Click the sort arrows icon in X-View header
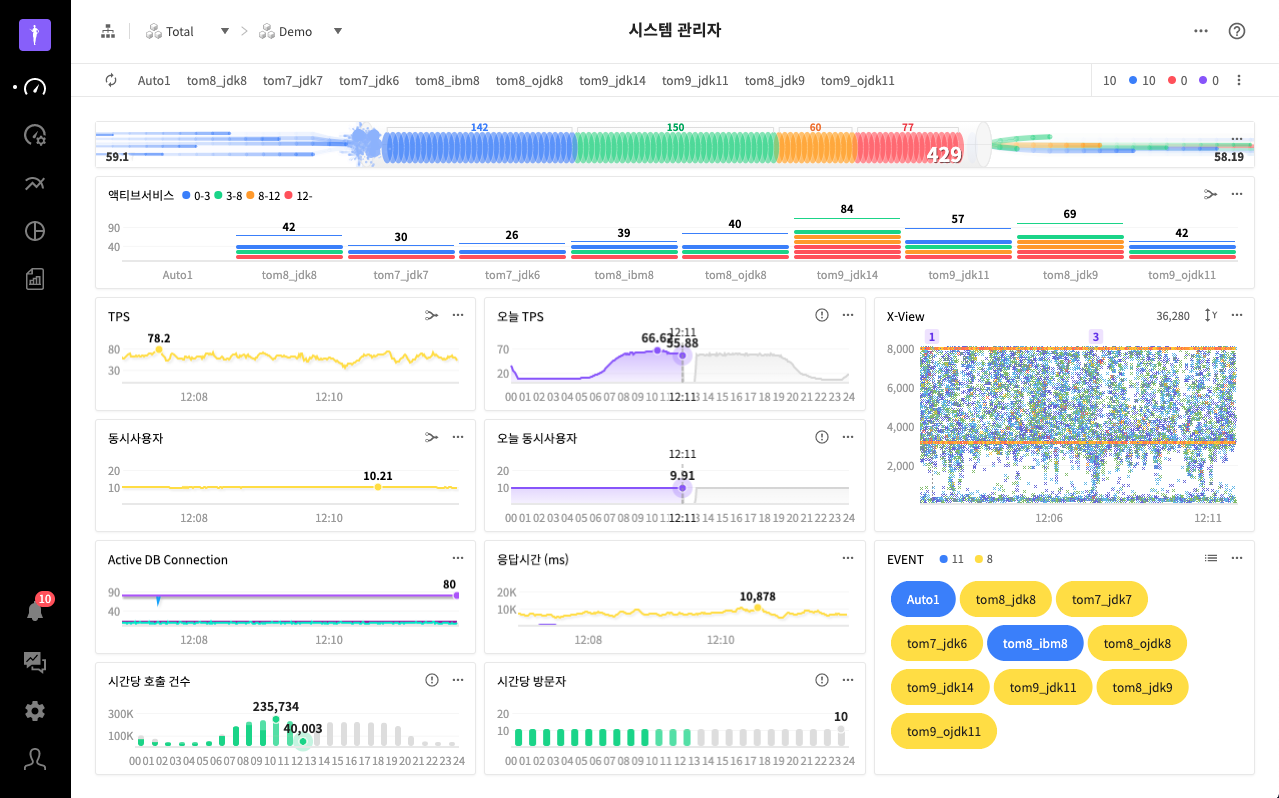This screenshot has width=1279, height=798. [x=1211, y=315]
